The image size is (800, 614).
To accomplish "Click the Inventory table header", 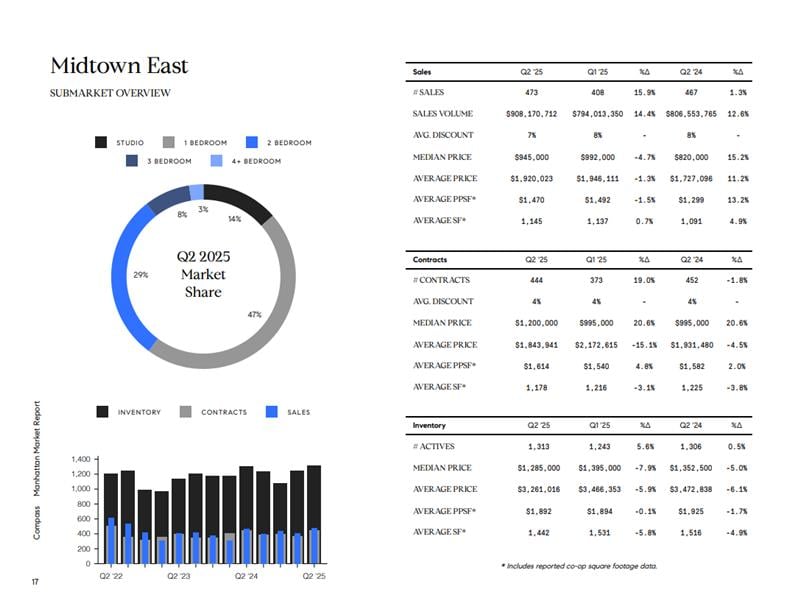I will [429, 425].
